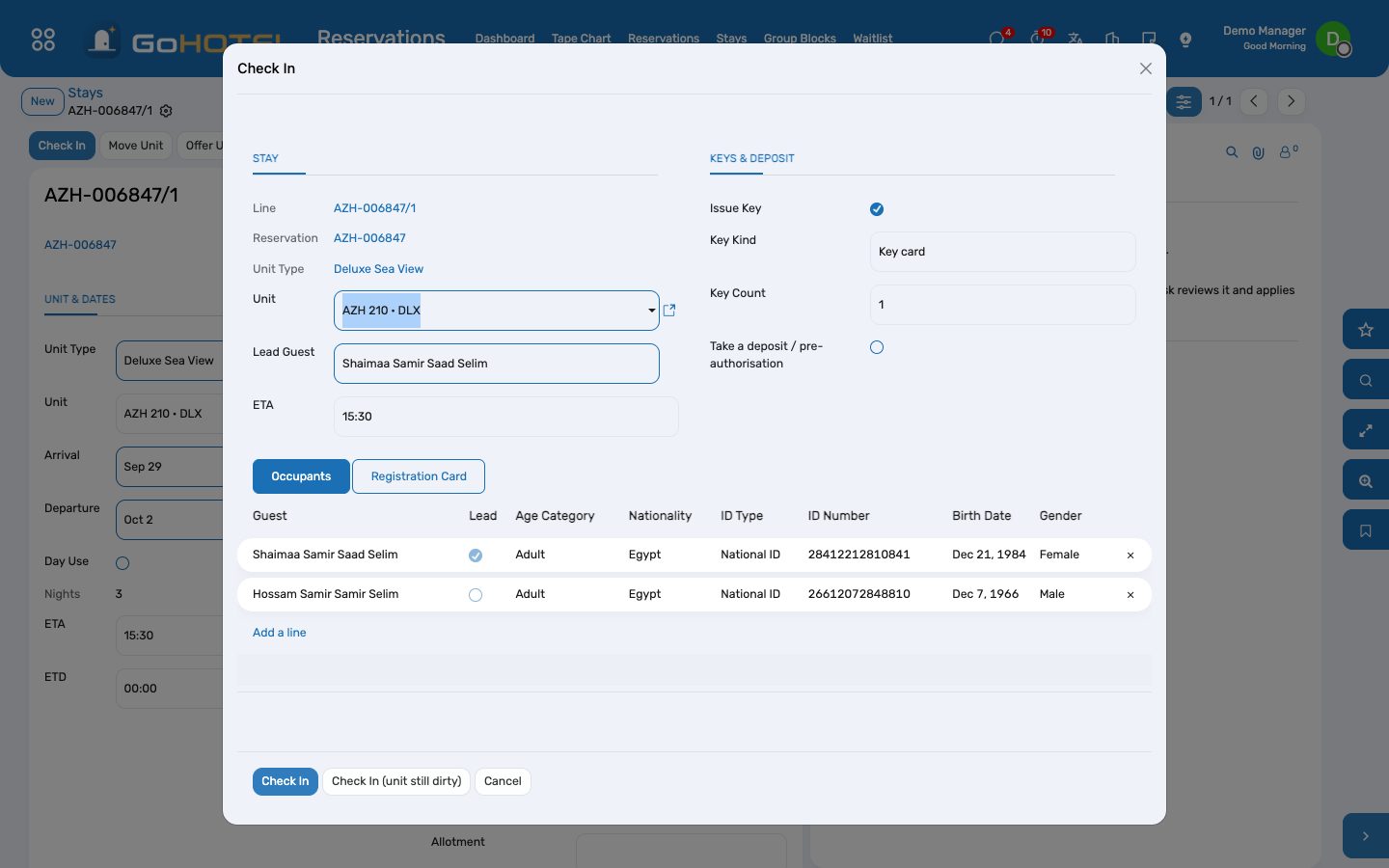Viewport: 1389px width, 868px height.
Task: Open the external link icon beside Unit
Action: pos(669,311)
